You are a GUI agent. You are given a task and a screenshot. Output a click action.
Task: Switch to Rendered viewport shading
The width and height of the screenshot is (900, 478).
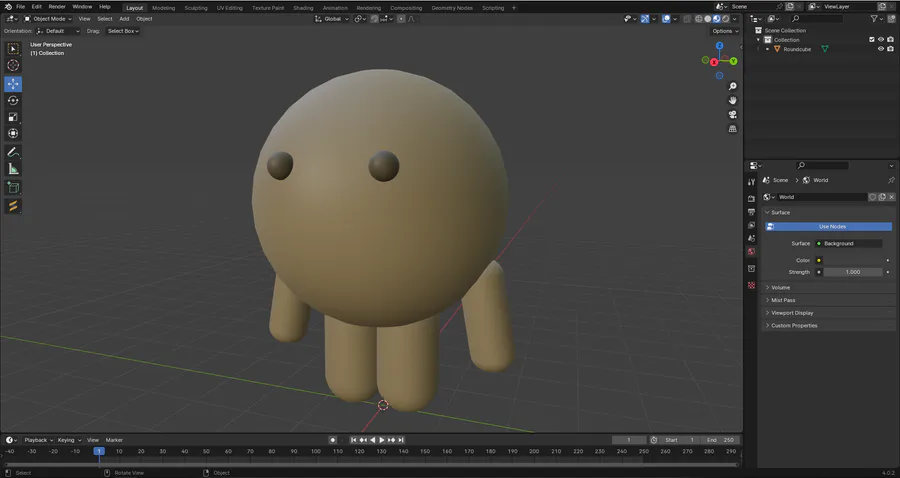point(726,19)
